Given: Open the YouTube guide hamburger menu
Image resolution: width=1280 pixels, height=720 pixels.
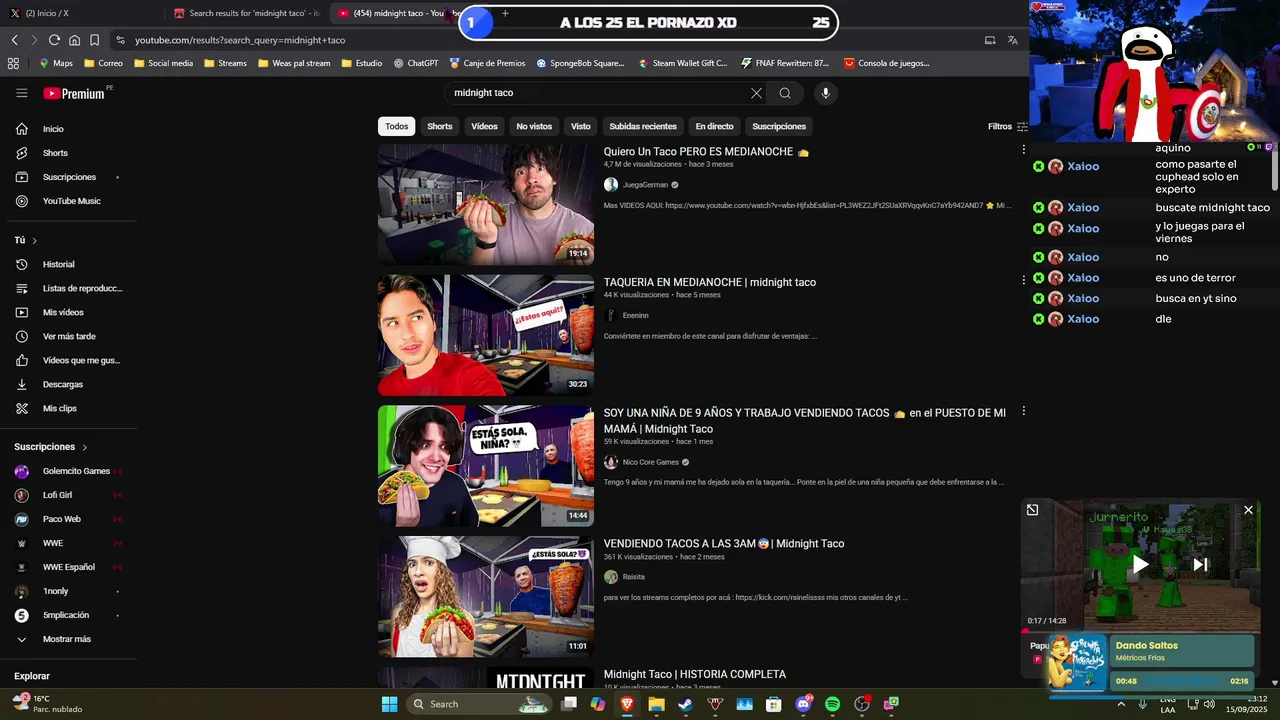Looking at the screenshot, I should (21, 93).
